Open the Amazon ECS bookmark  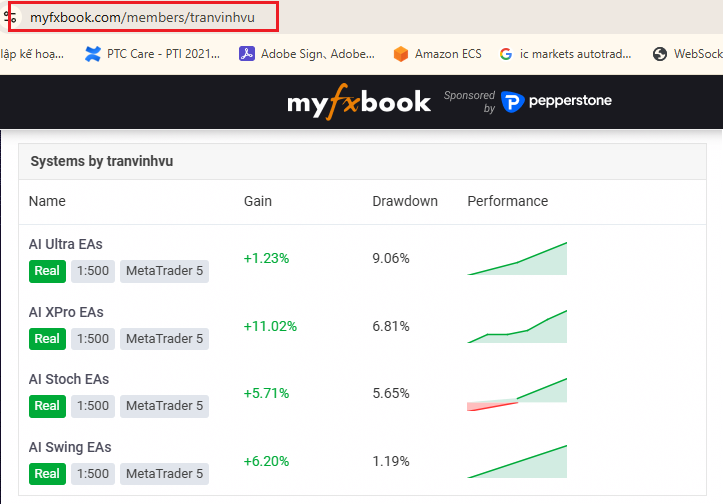(437, 54)
